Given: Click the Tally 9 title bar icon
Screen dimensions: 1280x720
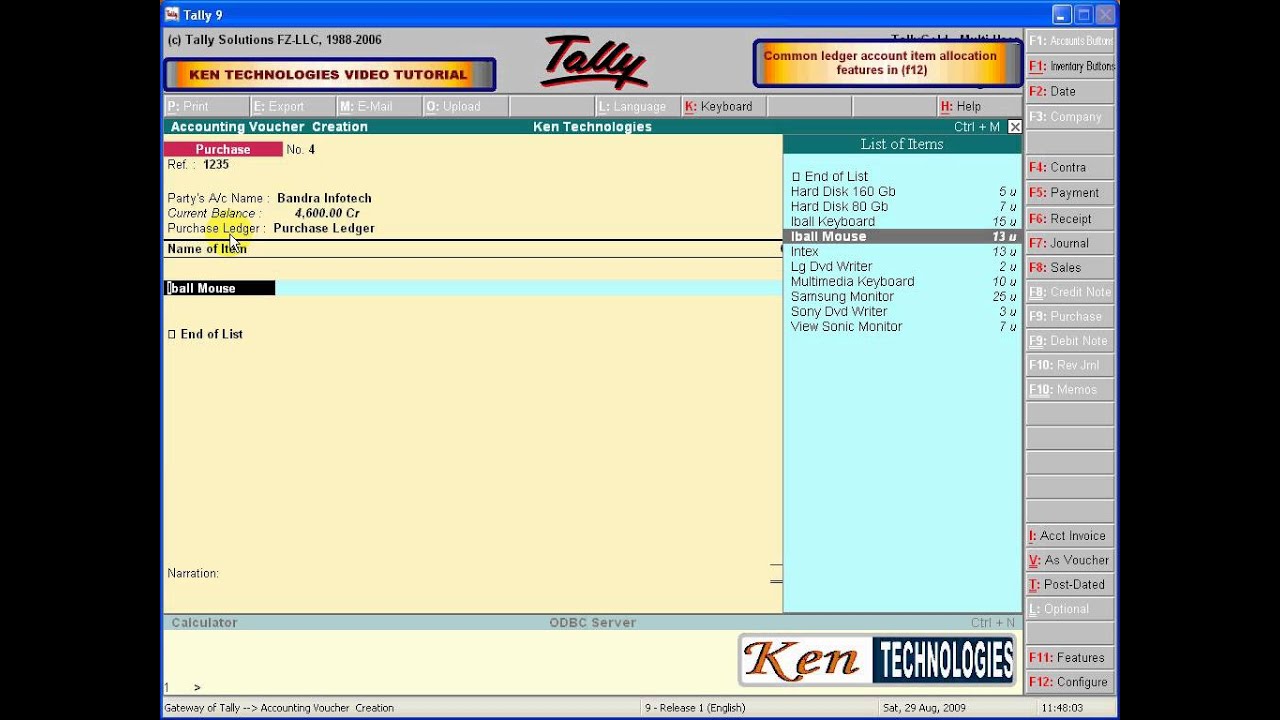Looking at the screenshot, I should (172, 14).
